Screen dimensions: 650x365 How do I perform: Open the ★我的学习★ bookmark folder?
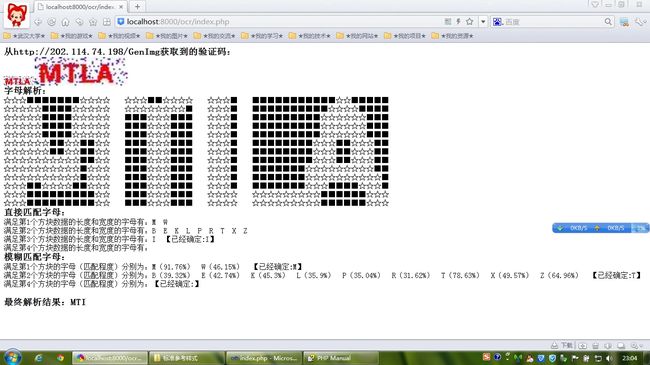tap(262, 36)
